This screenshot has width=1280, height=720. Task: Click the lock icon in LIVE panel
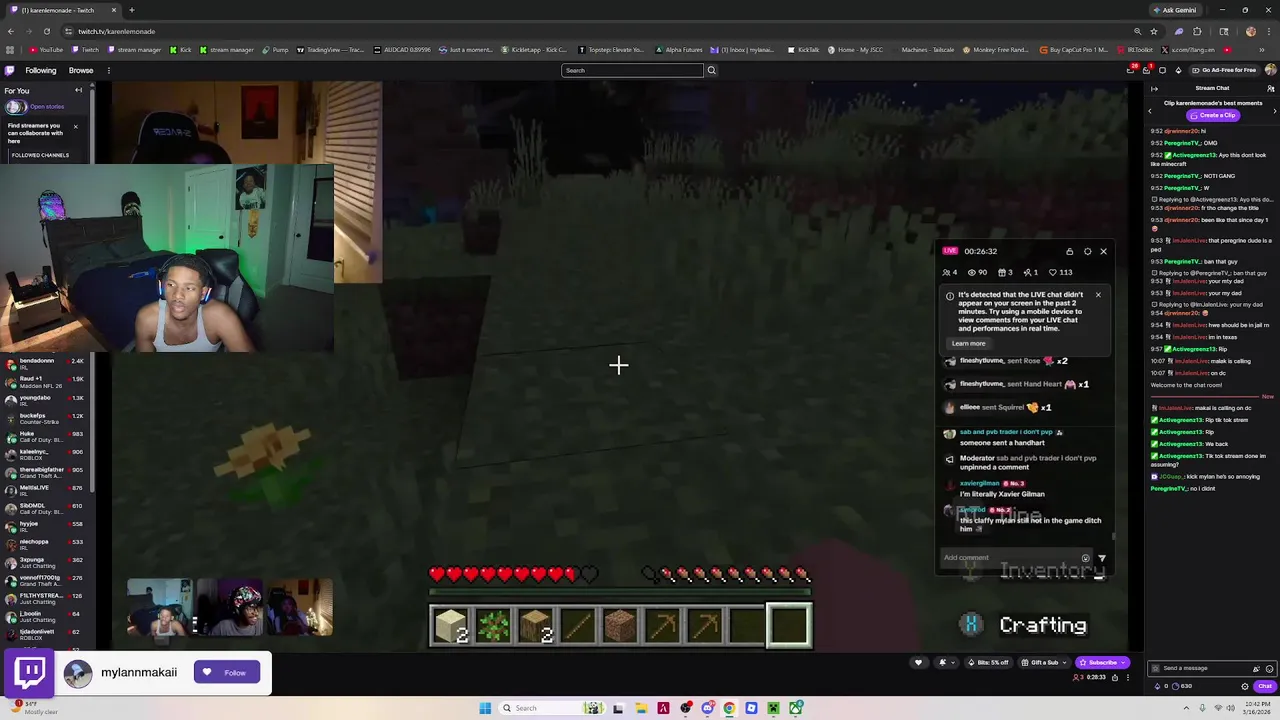(1069, 251)
